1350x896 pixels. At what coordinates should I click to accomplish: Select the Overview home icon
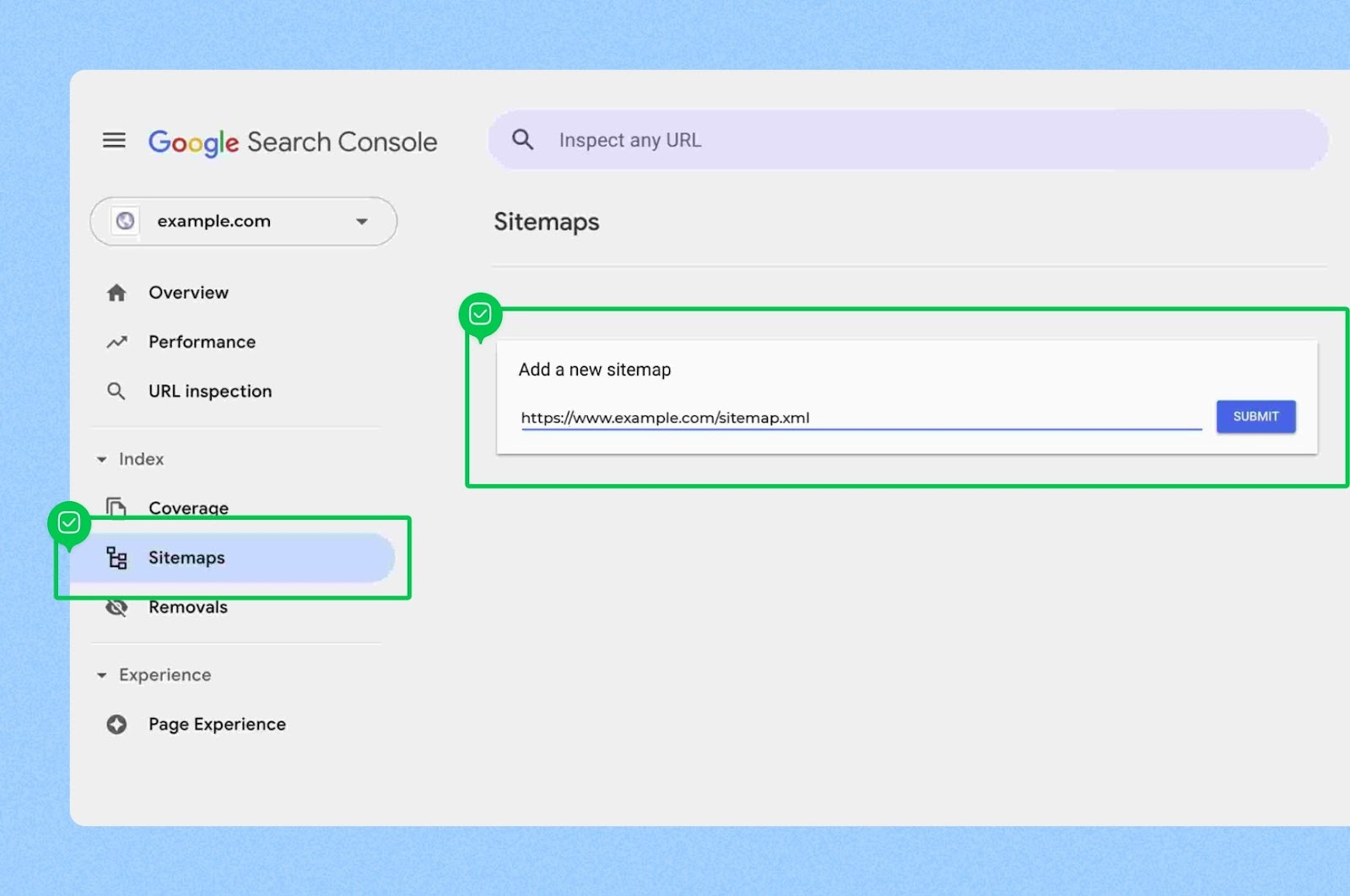116,292
